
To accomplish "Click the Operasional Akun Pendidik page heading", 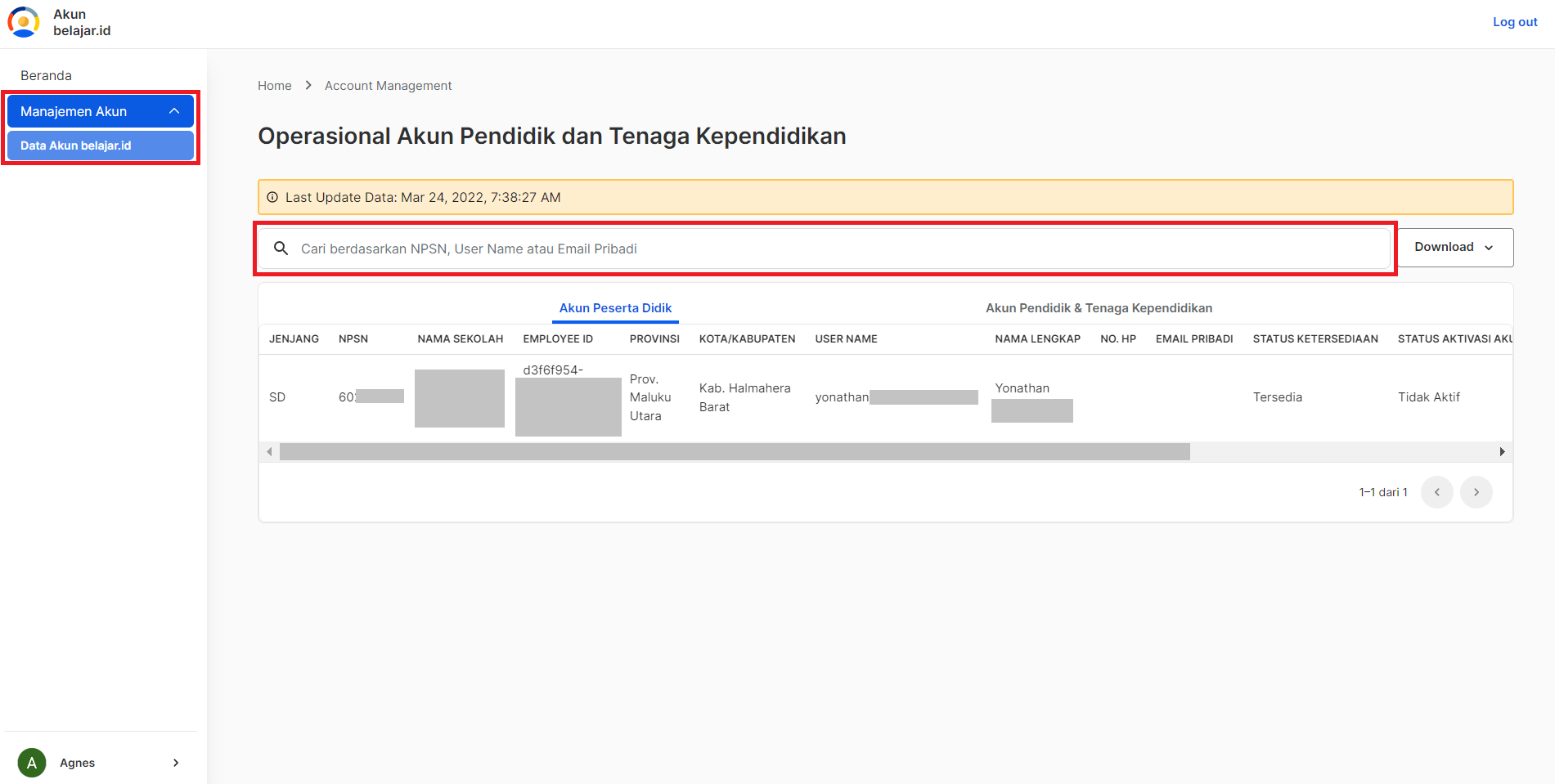I will (552, 136).
